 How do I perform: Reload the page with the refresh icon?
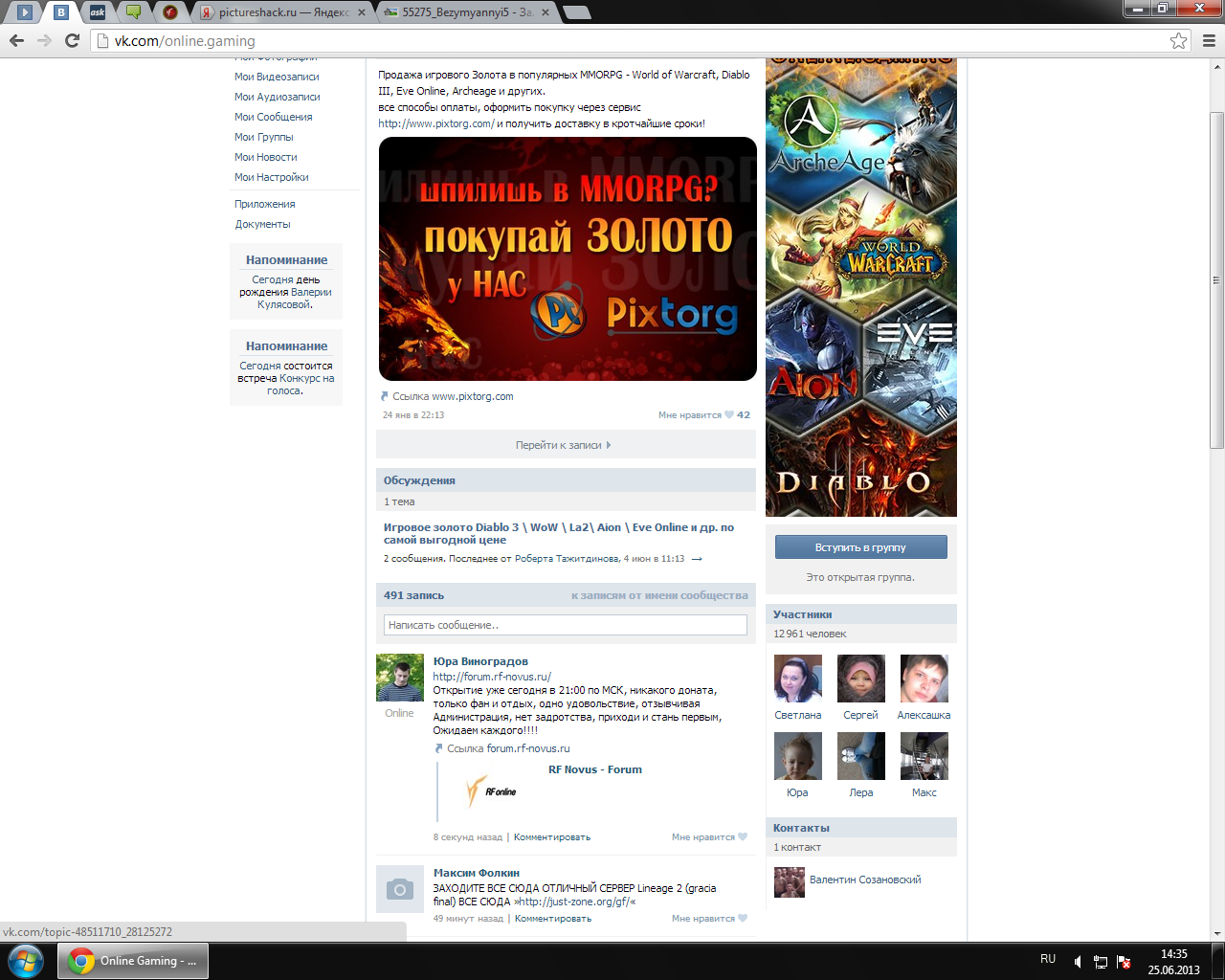point(72,40)
